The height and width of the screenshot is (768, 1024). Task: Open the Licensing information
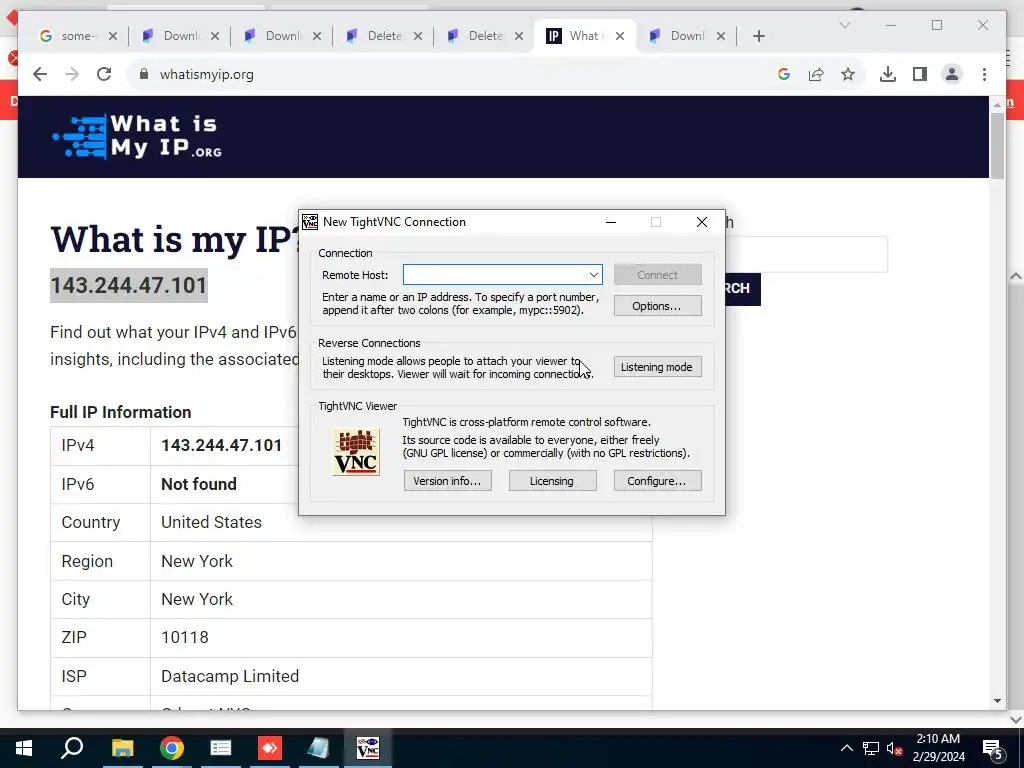pyautogui.click(x=552, y=481)
